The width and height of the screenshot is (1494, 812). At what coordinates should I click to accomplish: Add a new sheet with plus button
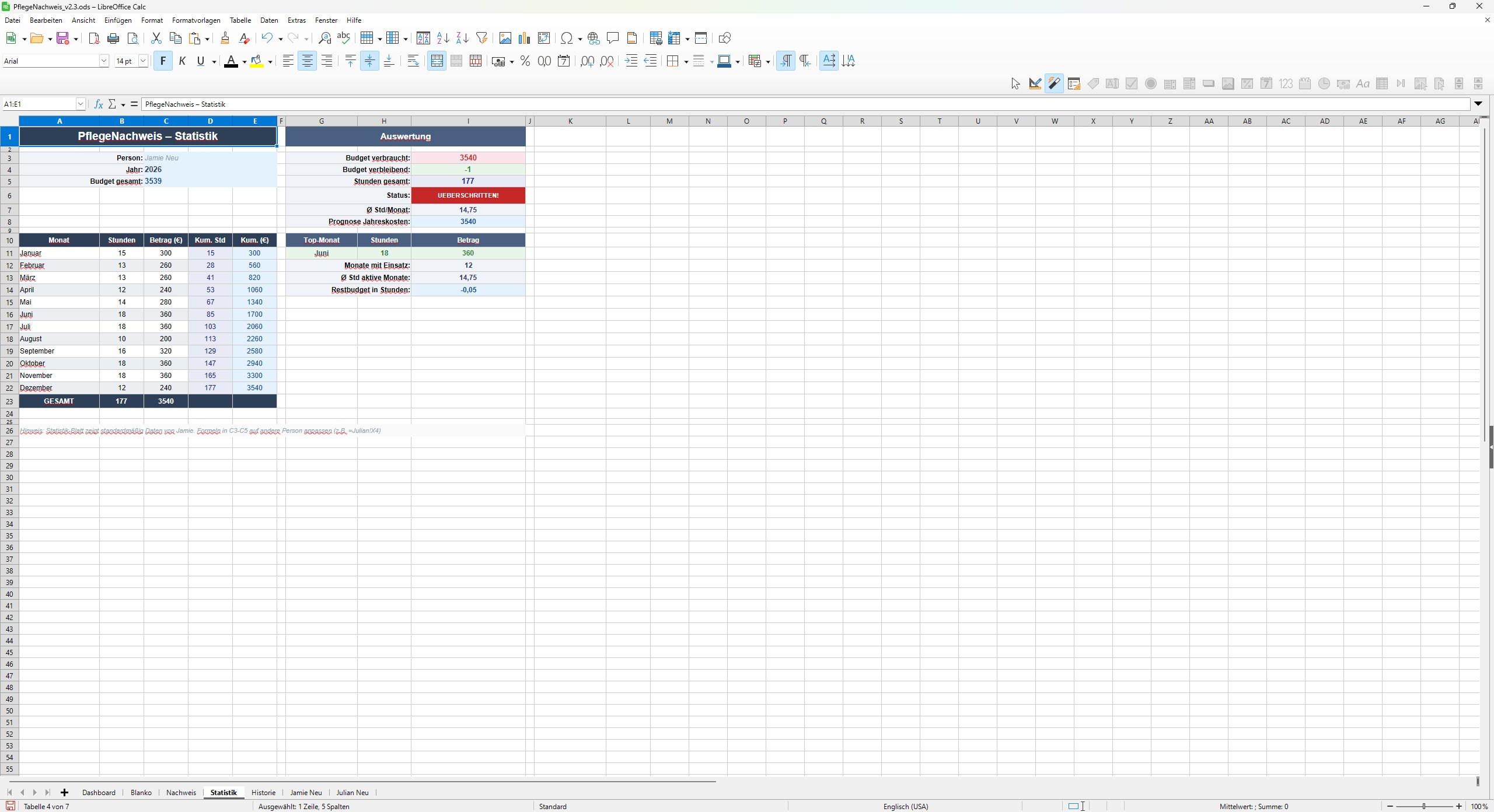(64, 792)
